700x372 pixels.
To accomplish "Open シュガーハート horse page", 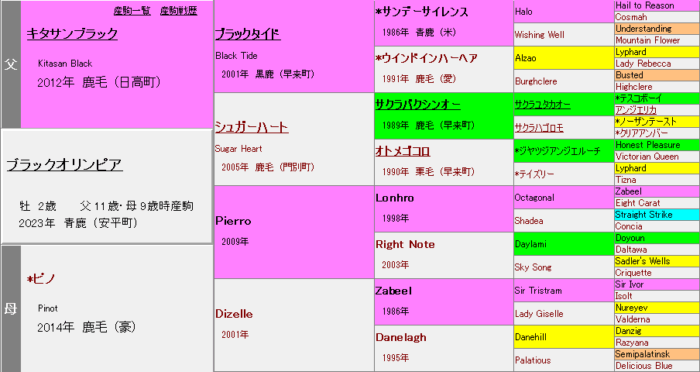I will click(x=251, y=127).
